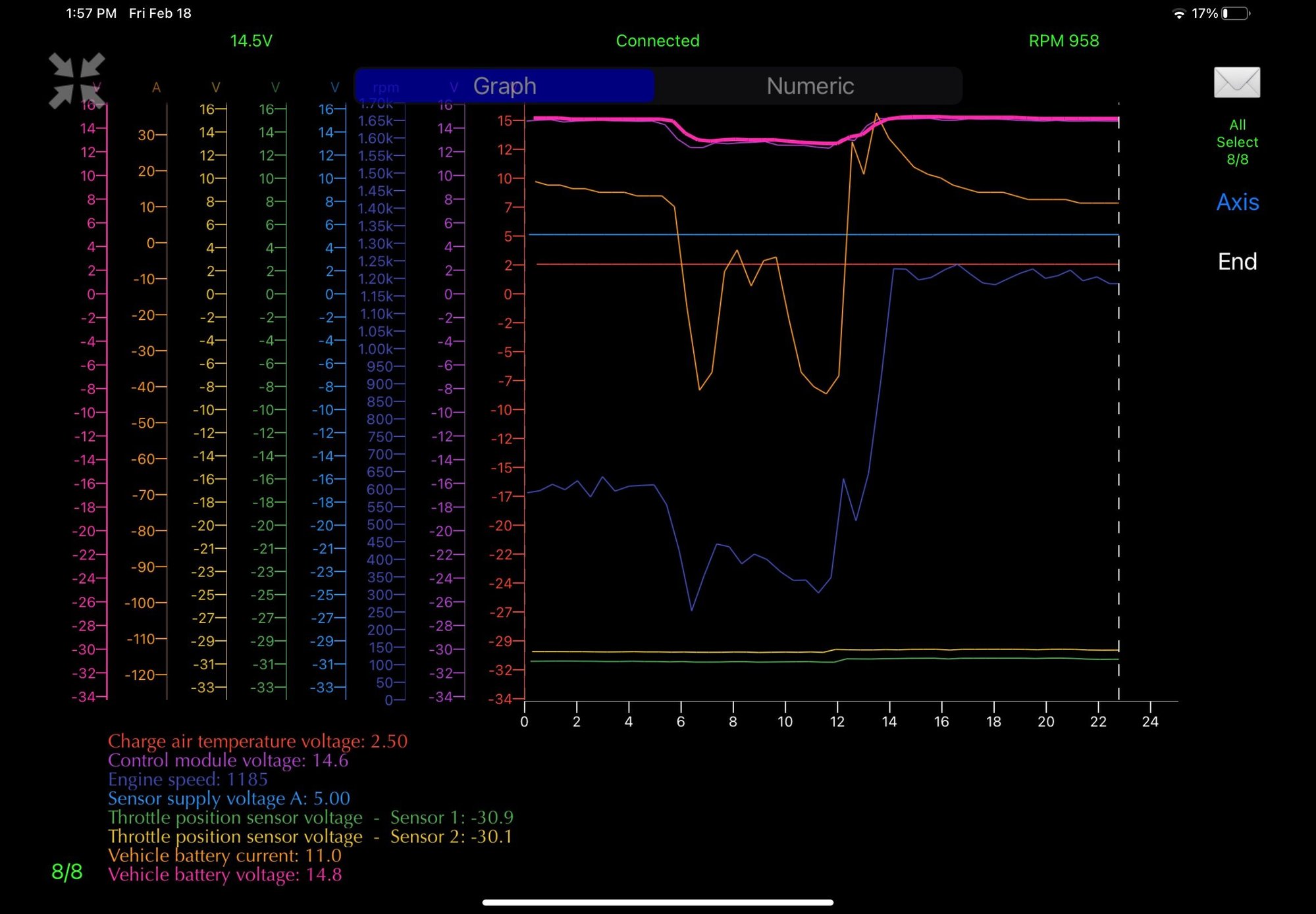Image resolution: width=1316 pixels, height=914 pixels.
Task: Tap the RPM 958 readout
Action: click(1063, 41)
